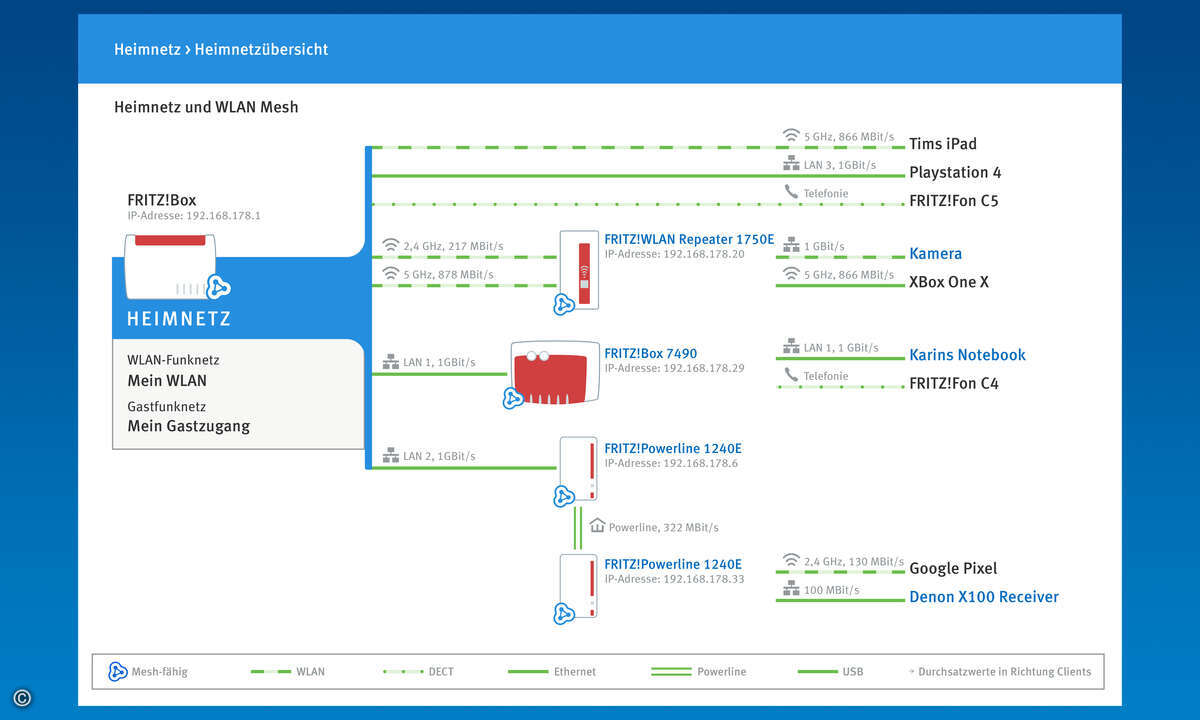Click the mesh badge on the main FRITZ!Box
Screen dimensions: 1200x720
pyautogui.click(x=218, y=287)
